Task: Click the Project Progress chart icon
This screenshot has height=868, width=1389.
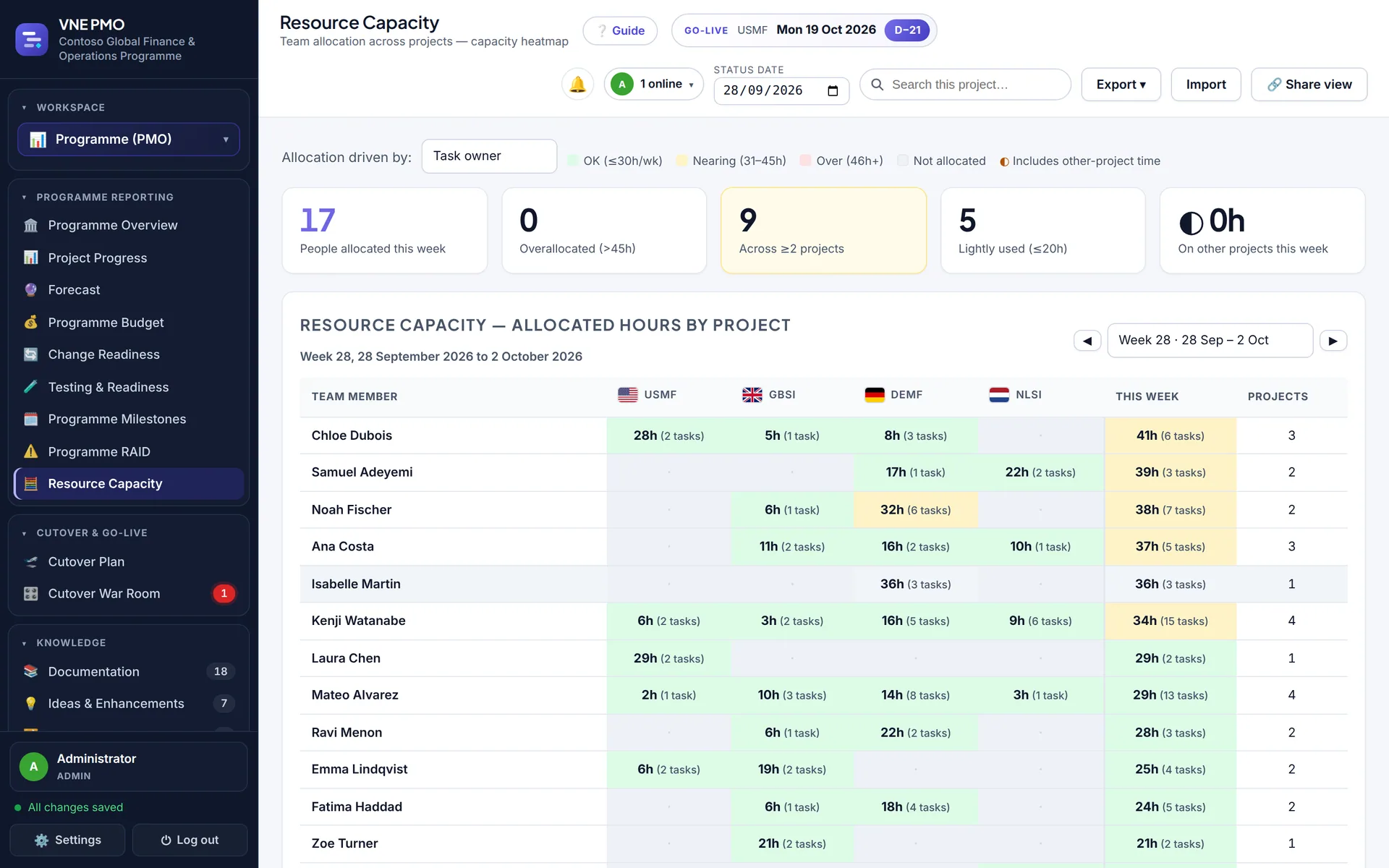Action: 30,258
